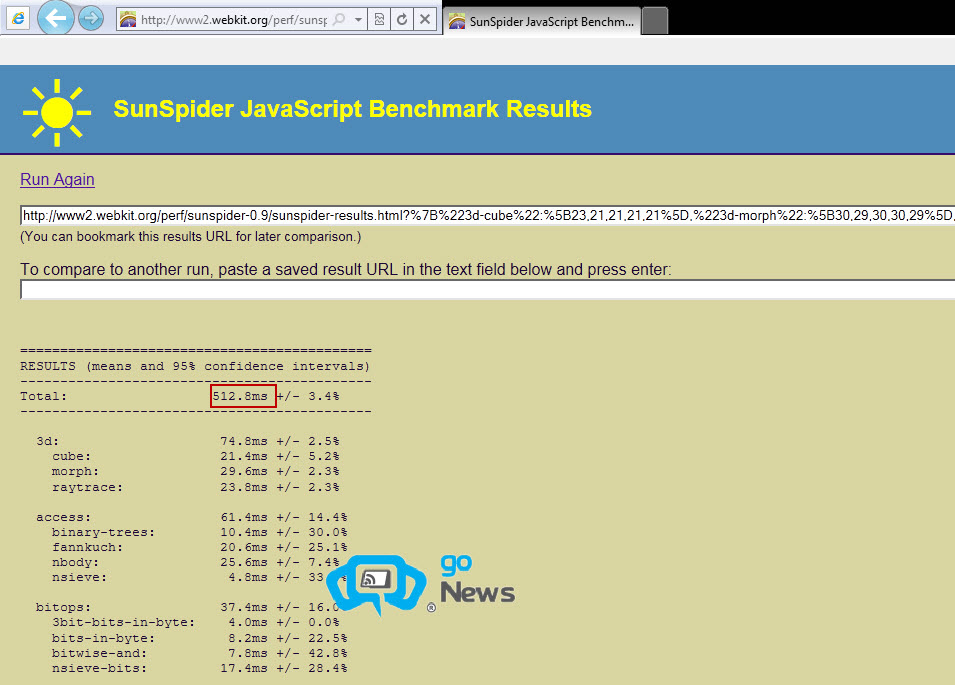Click the access time 61.4ms
Viewport: 955px width, 685px height.
244,517
